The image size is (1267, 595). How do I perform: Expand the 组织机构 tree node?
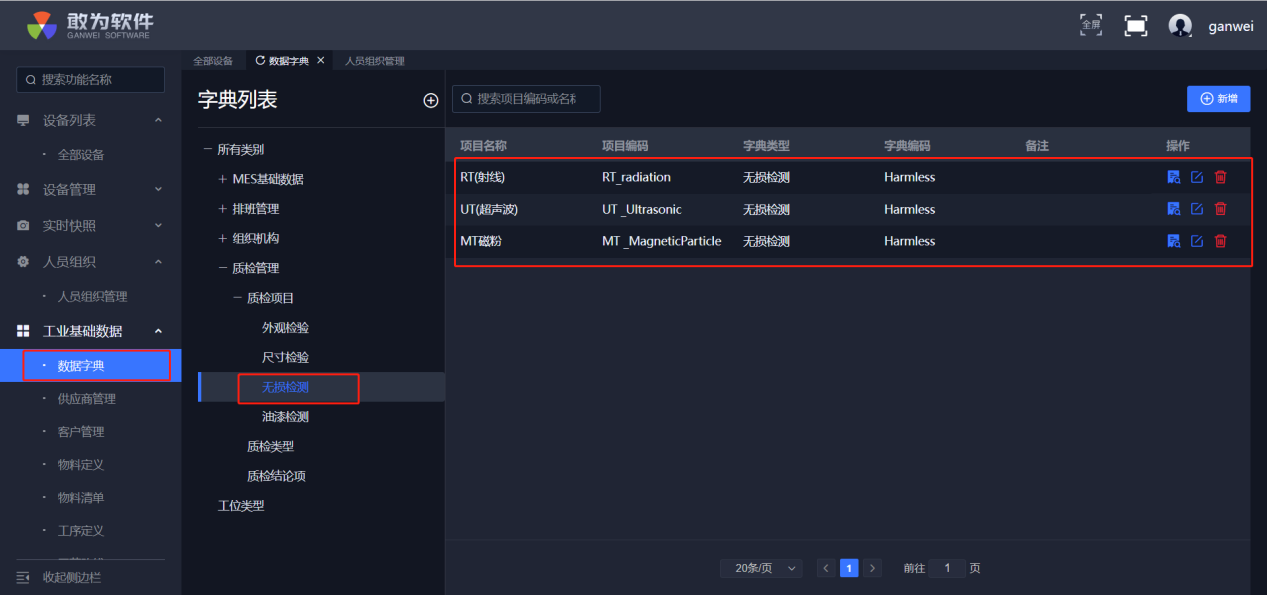pos(222,239)
